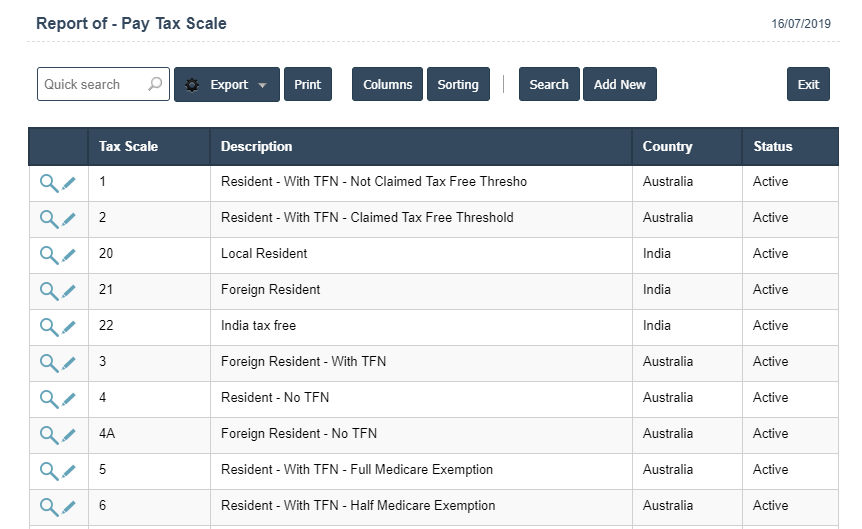Click magnifier icon for Tax Scale 4A
This screenshot has width=862, height=529.
coord(48,435)
